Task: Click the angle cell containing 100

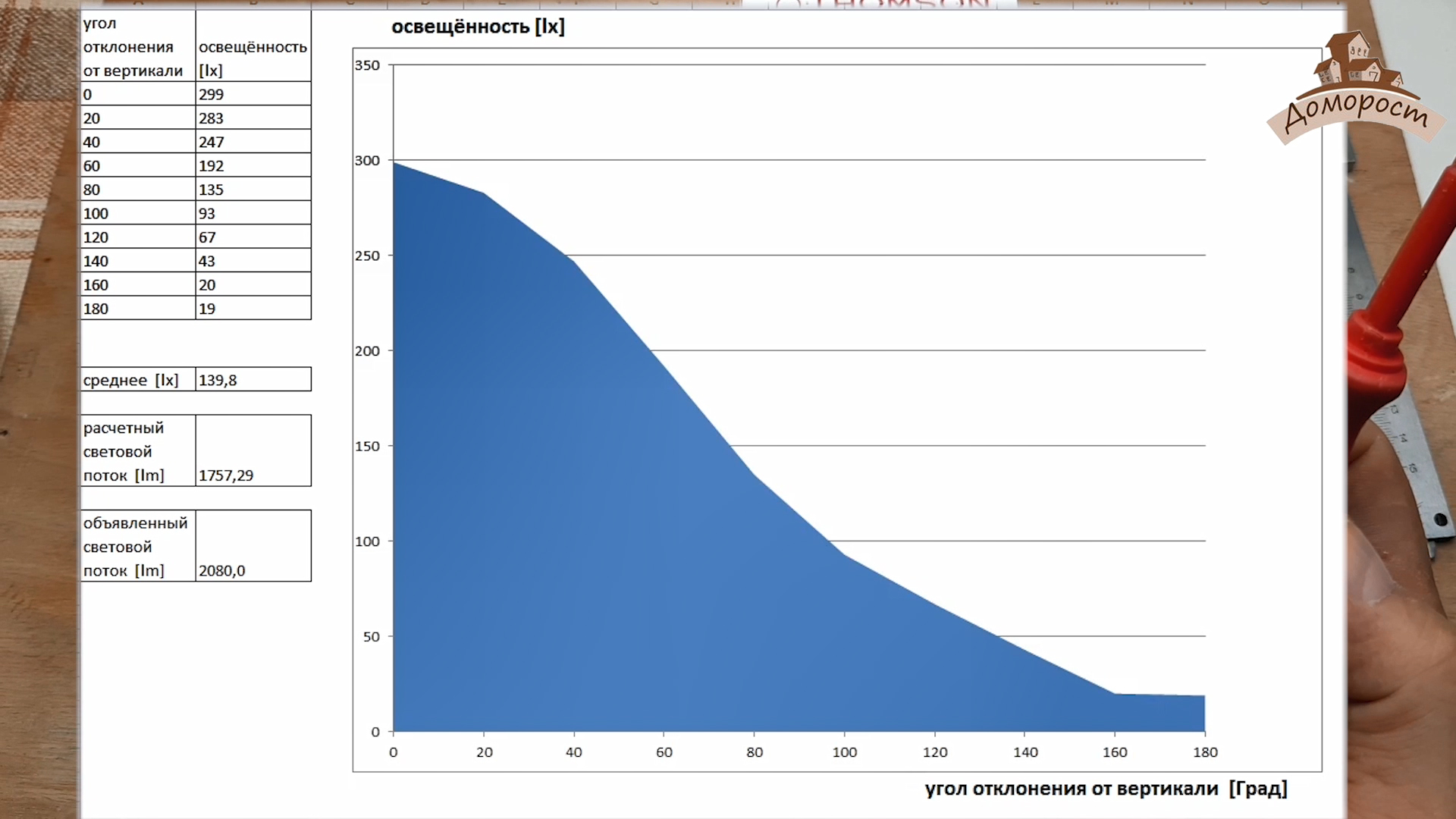Action: (x=137, y=213)
